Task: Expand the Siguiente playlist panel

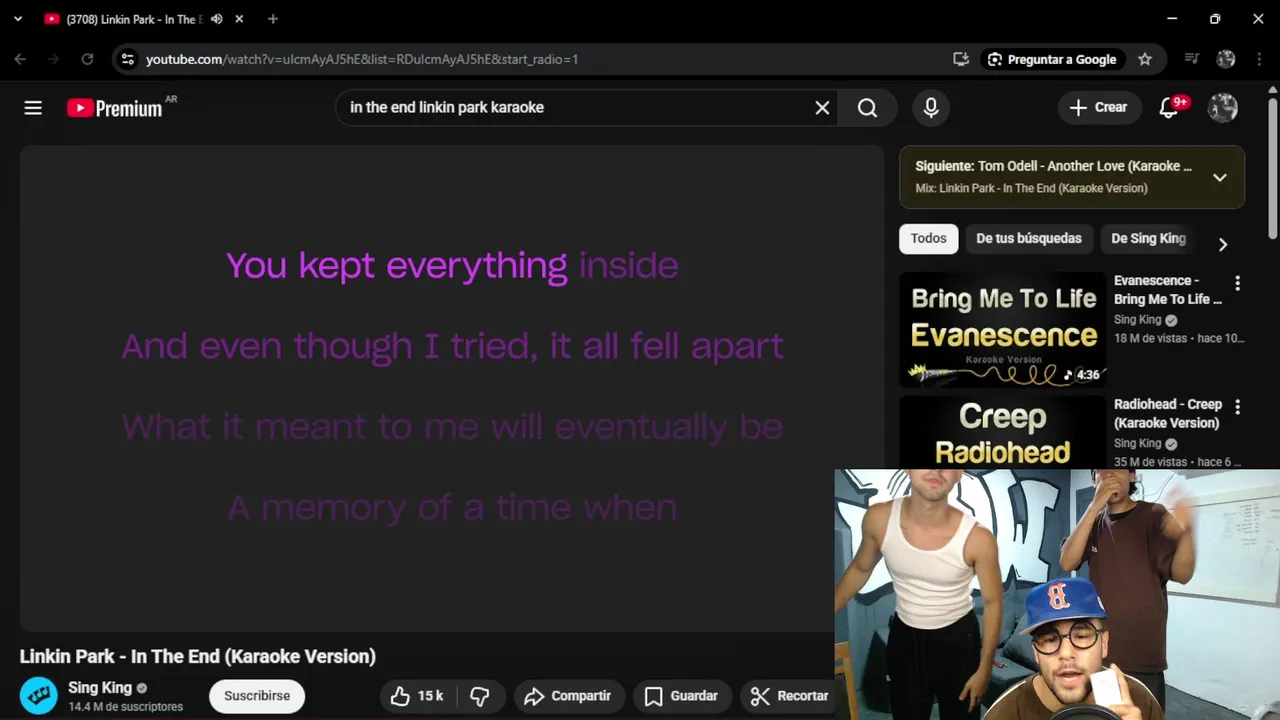Action: [x=1220, y=177]
